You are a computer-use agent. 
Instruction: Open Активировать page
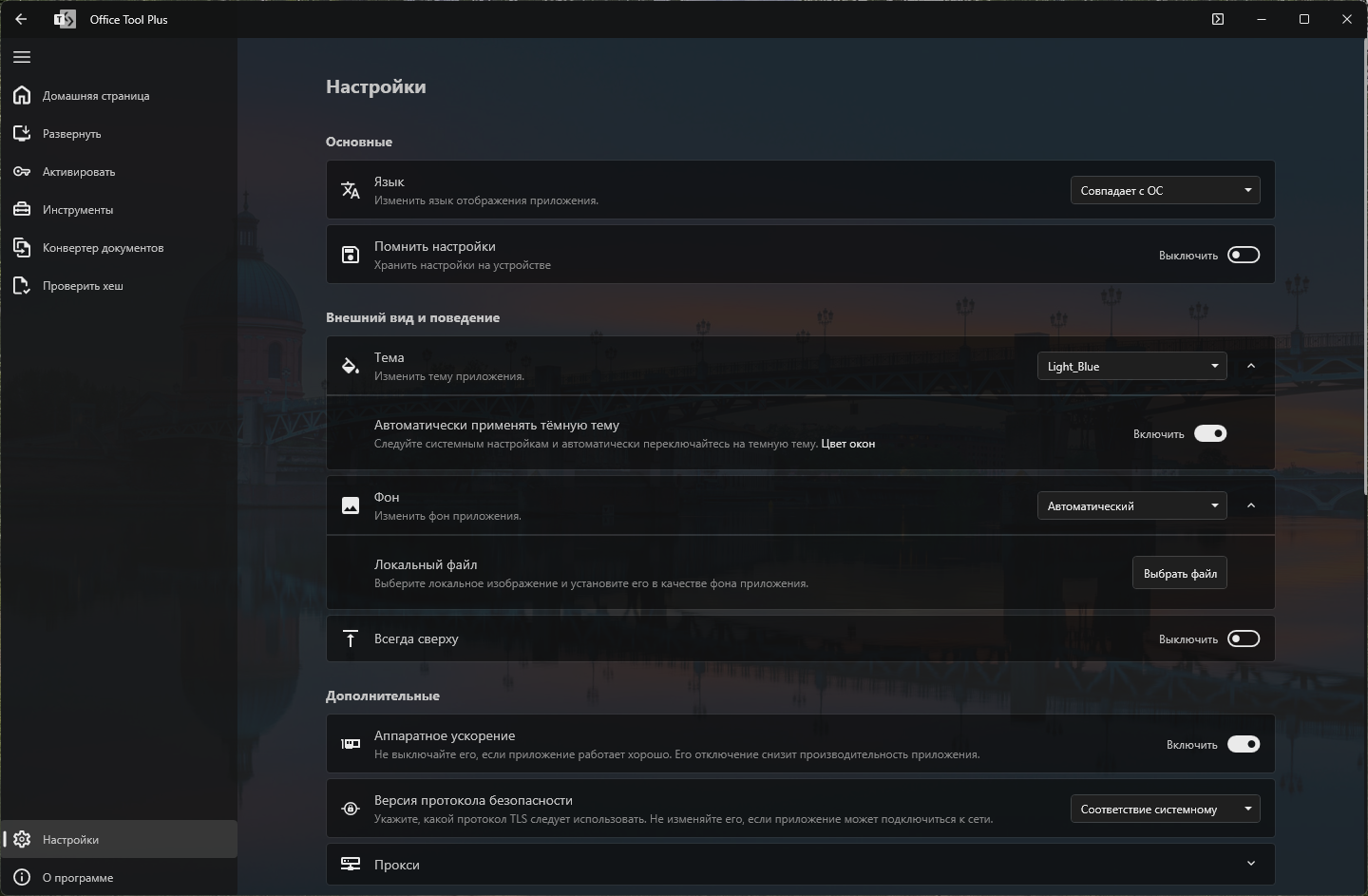119,171
